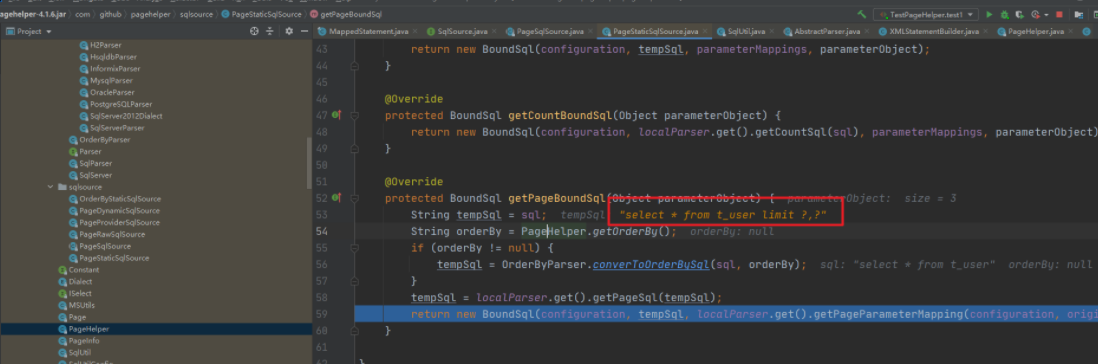Click the Build project hammer icon
This screenshot has width=1098, height=364.
point(862,14)
